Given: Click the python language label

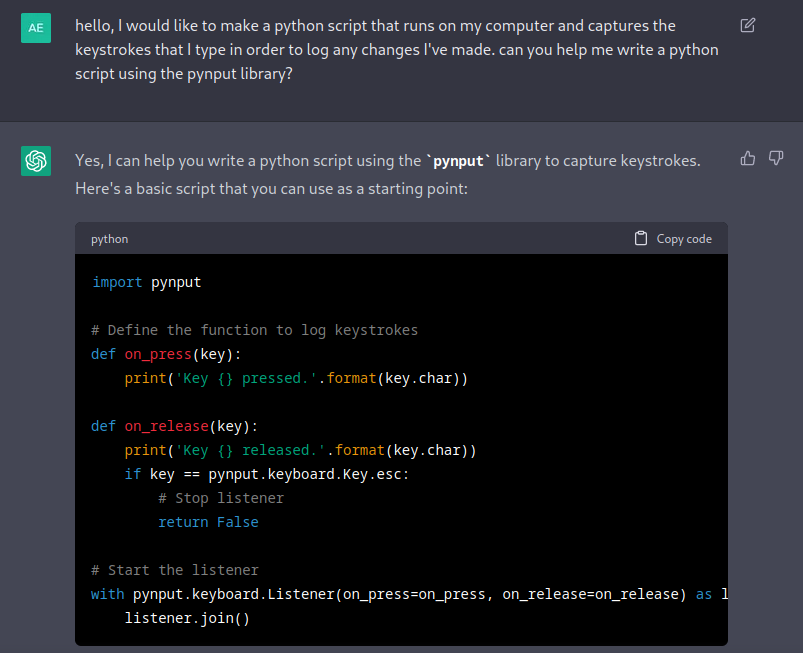Looking at the screenshot, I should pos(109,239).
